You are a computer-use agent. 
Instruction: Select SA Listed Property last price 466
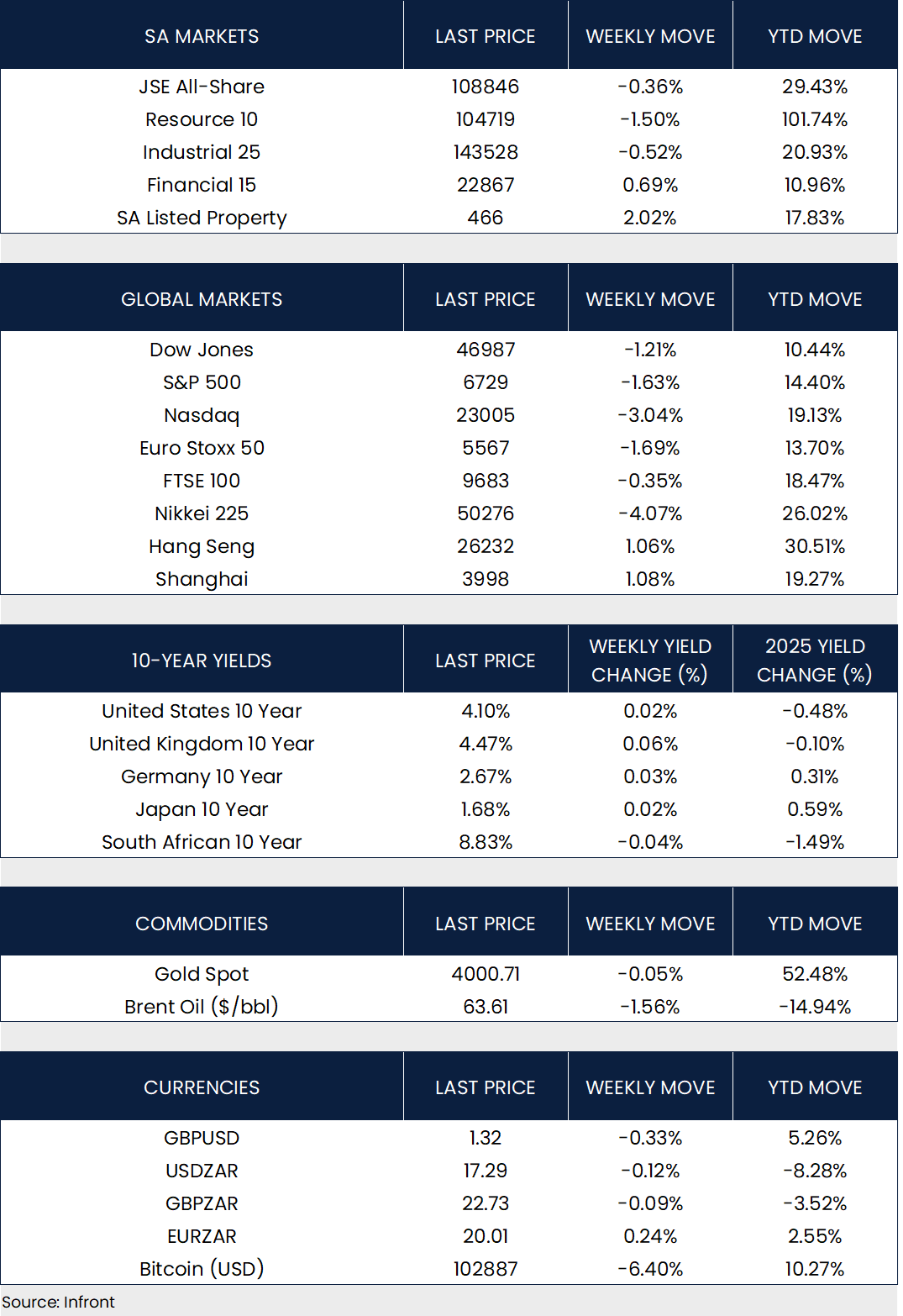coord(485,218)
